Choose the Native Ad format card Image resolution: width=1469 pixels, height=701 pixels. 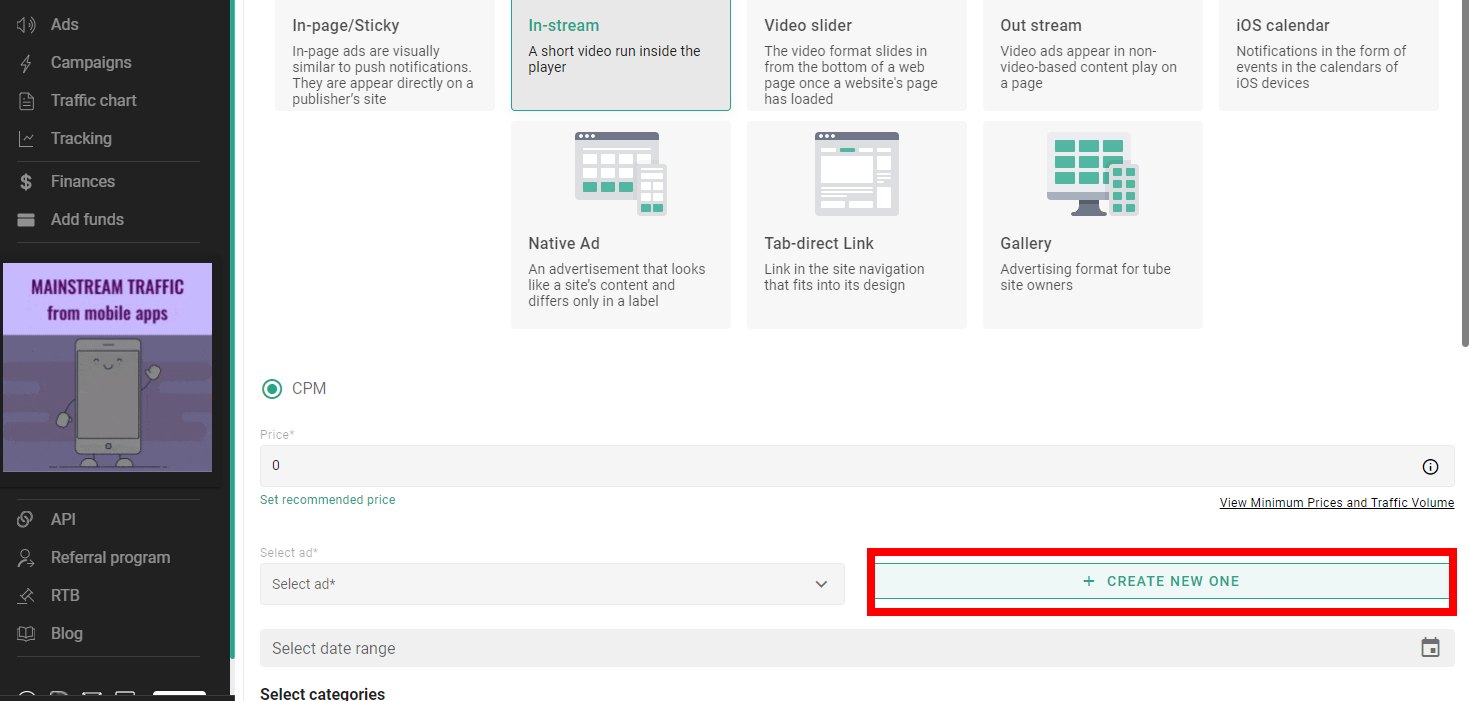coord(620,225)
